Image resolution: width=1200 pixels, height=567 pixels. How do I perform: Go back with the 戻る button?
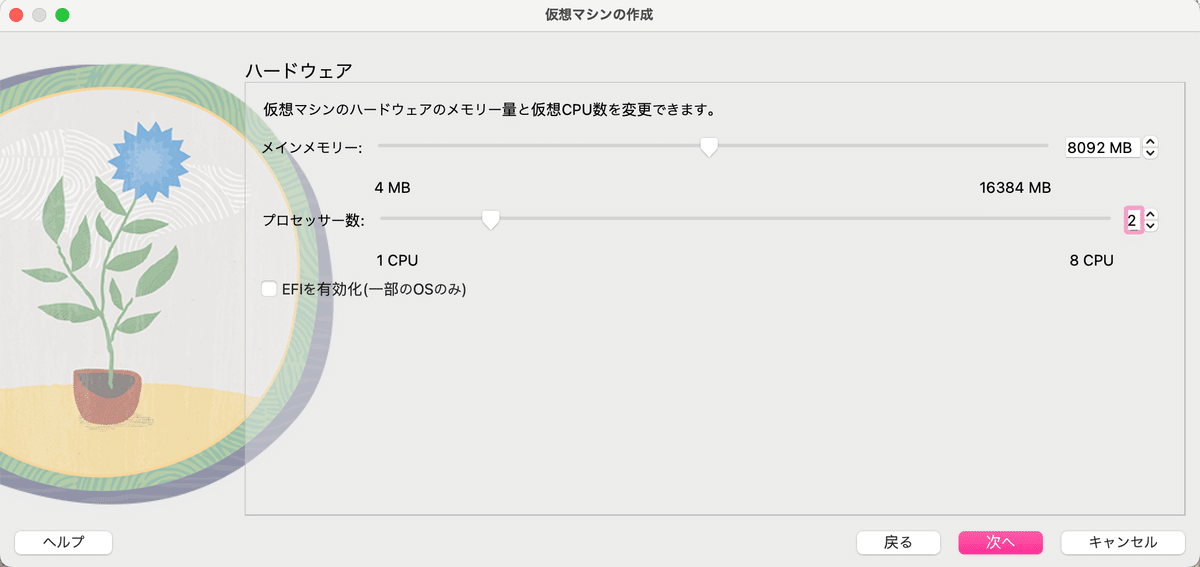pyautogui.click(x=898, y=542)
